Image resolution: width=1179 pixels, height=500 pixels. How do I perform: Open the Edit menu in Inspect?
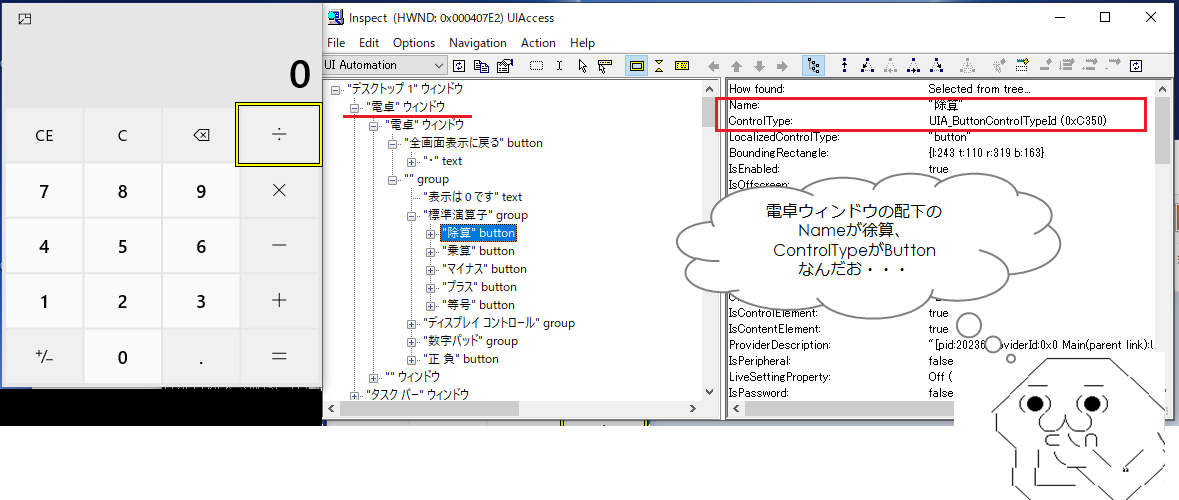point(368,43)
